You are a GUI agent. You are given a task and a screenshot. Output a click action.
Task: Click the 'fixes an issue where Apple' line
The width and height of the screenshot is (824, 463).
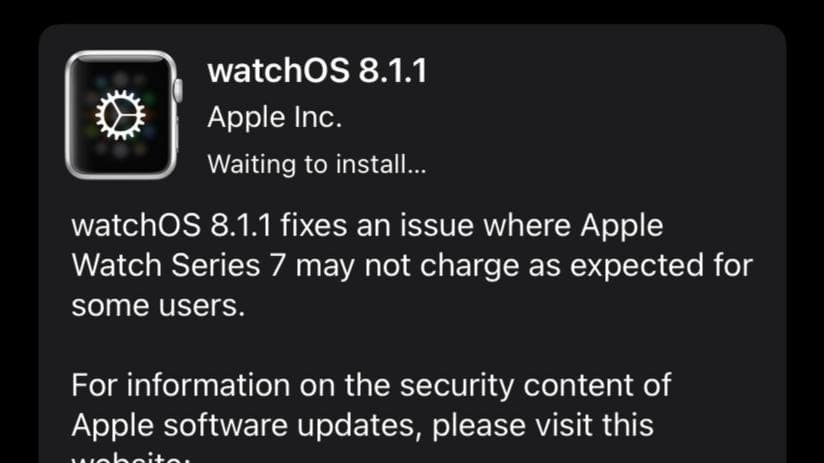pos(471,226)
